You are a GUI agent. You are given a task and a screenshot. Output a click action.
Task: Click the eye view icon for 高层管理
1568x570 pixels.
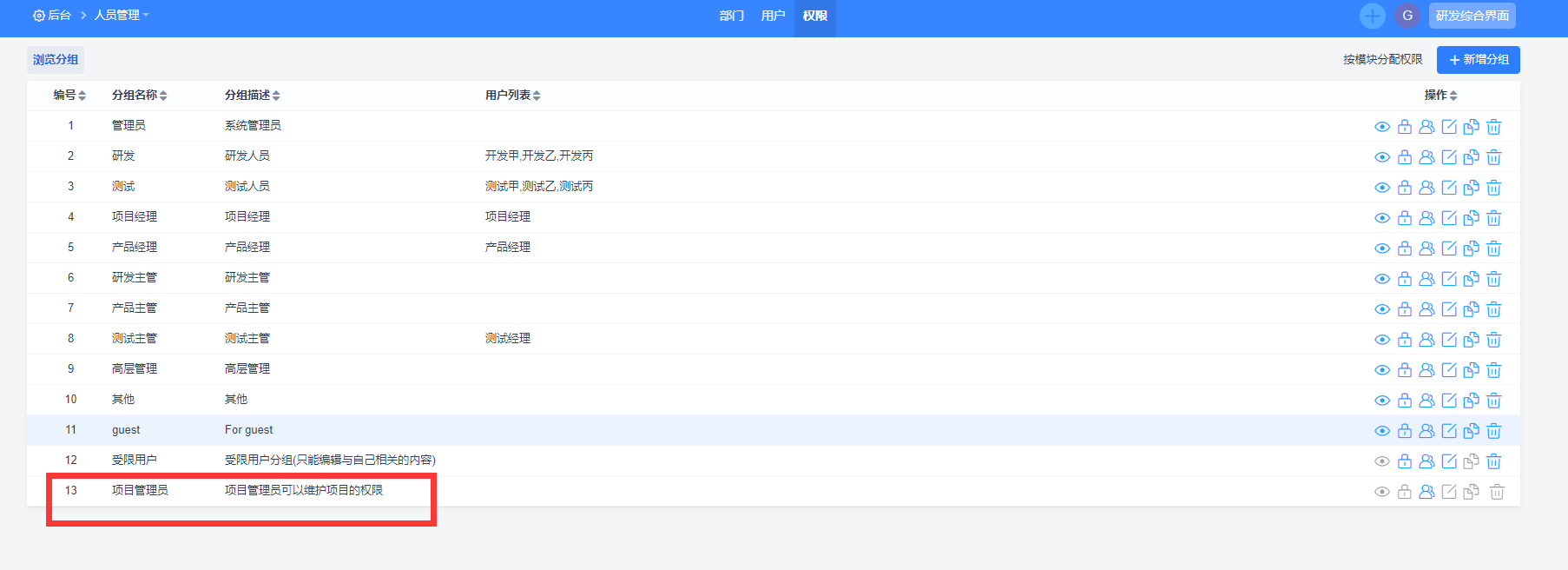(1382, 370)
